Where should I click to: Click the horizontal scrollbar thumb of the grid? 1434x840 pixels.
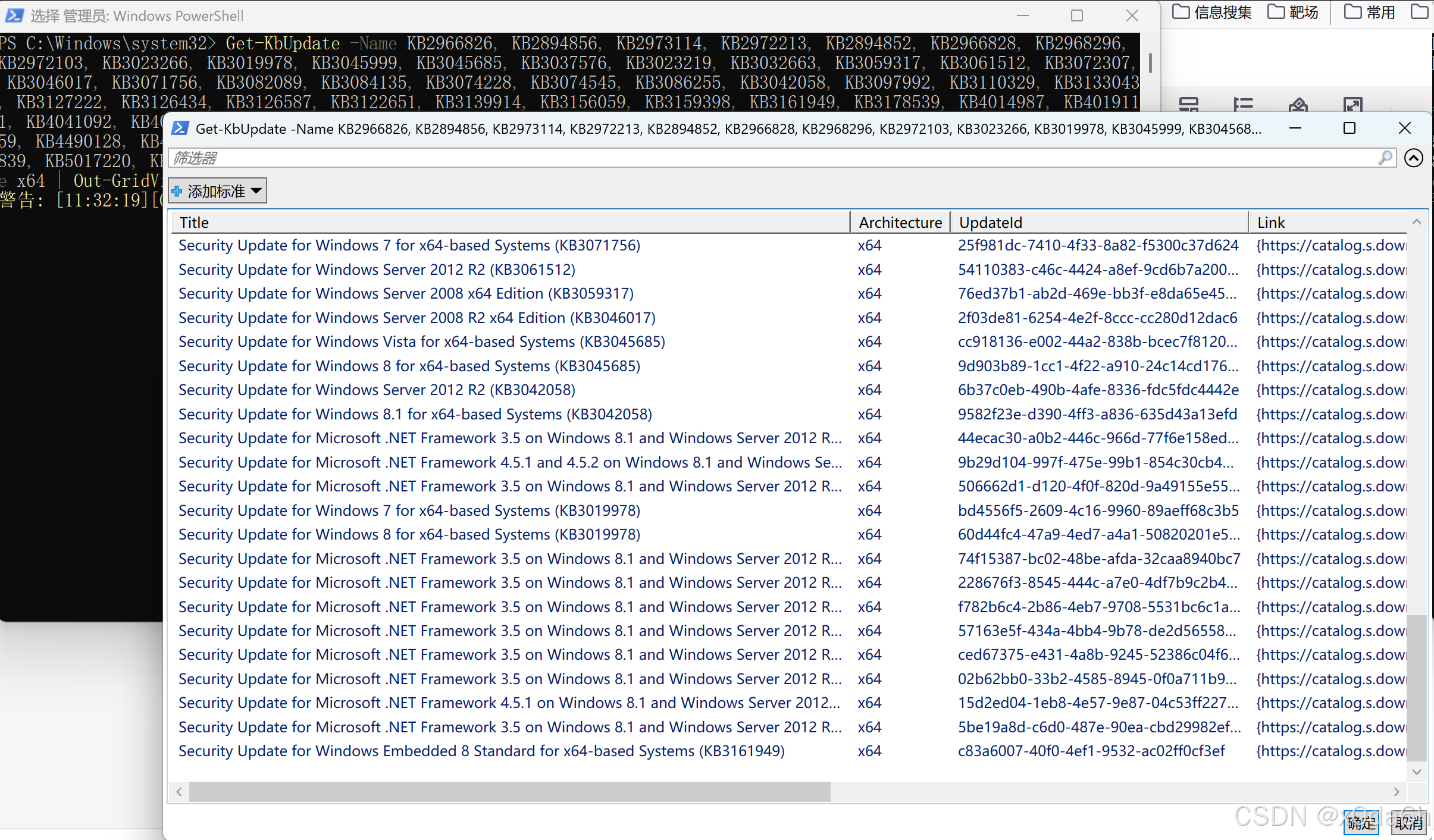coord(509,792)
